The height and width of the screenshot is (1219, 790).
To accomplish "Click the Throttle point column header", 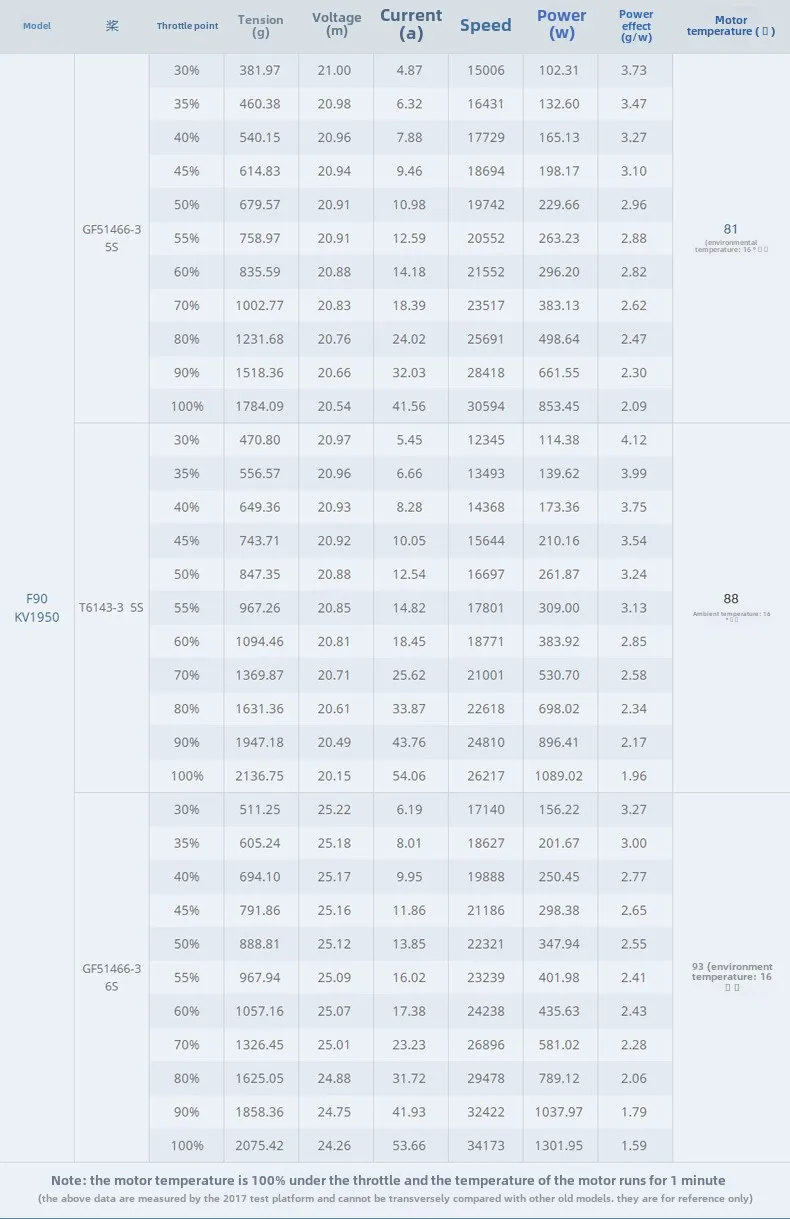I will [187, 26].
